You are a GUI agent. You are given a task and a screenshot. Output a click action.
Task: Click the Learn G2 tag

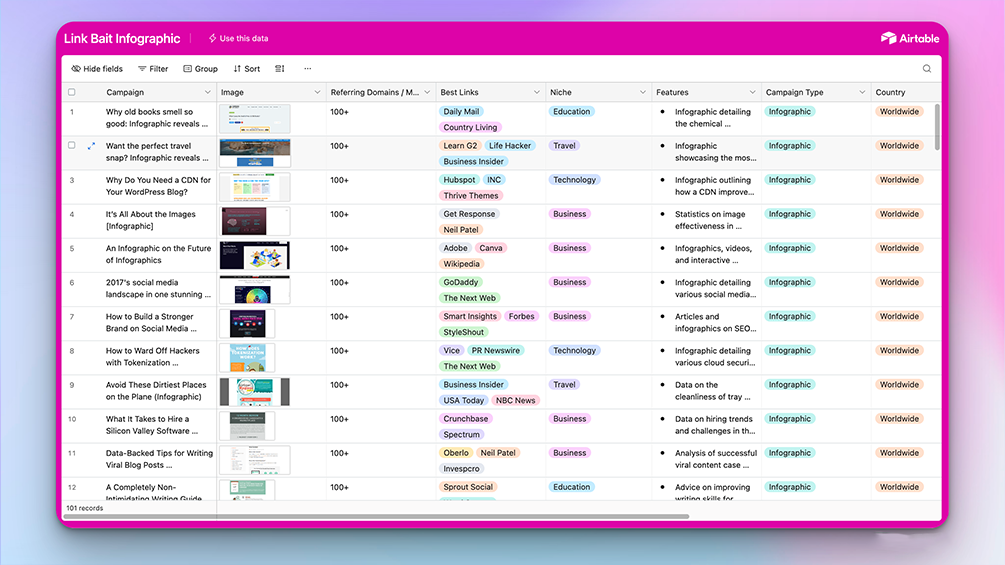tap(460, 145)
